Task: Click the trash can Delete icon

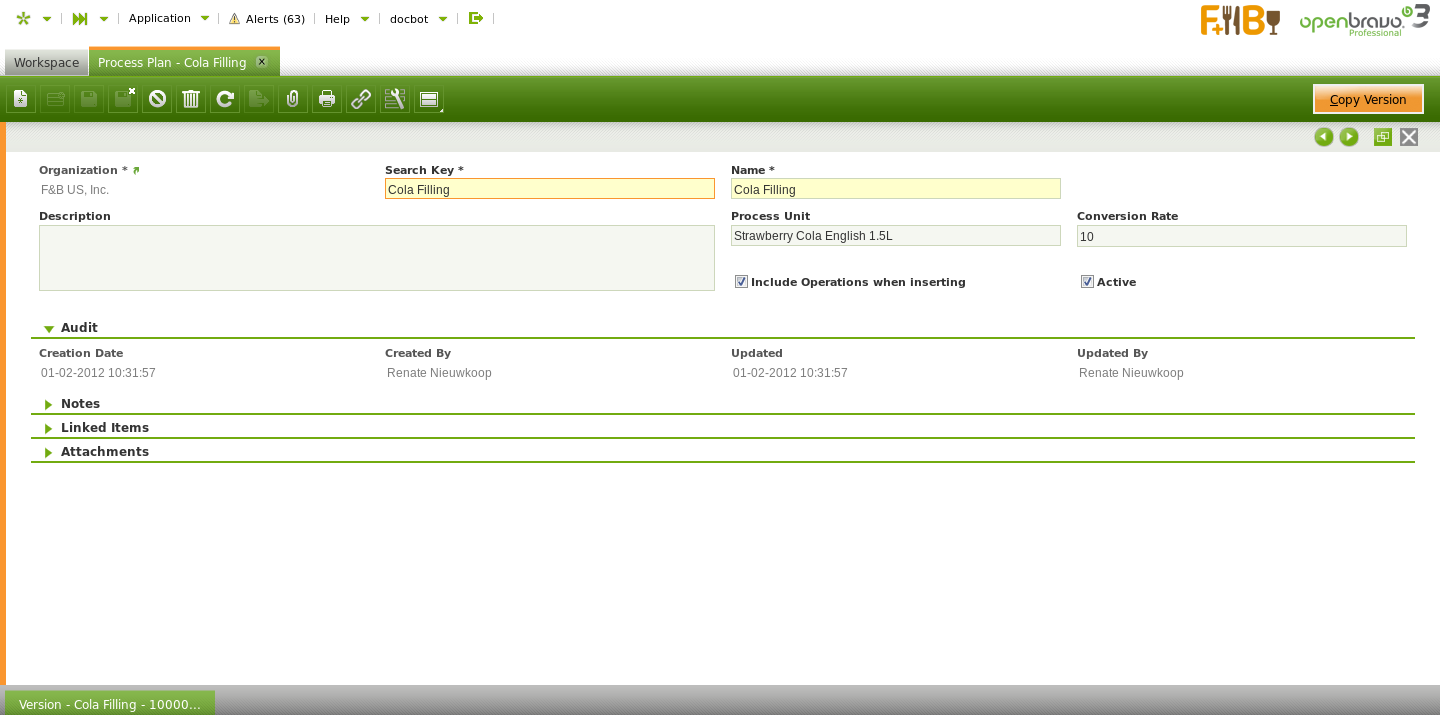Action: point(191,99)
